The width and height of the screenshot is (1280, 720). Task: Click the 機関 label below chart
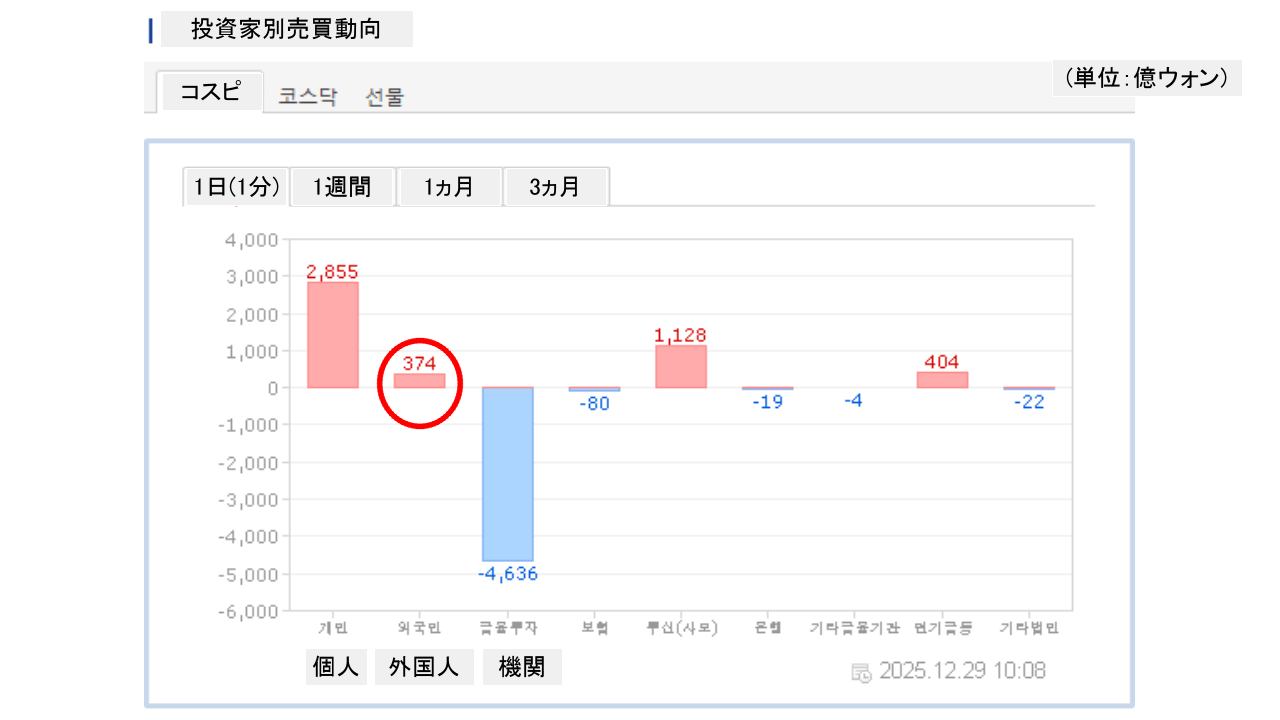click(522, 668)
